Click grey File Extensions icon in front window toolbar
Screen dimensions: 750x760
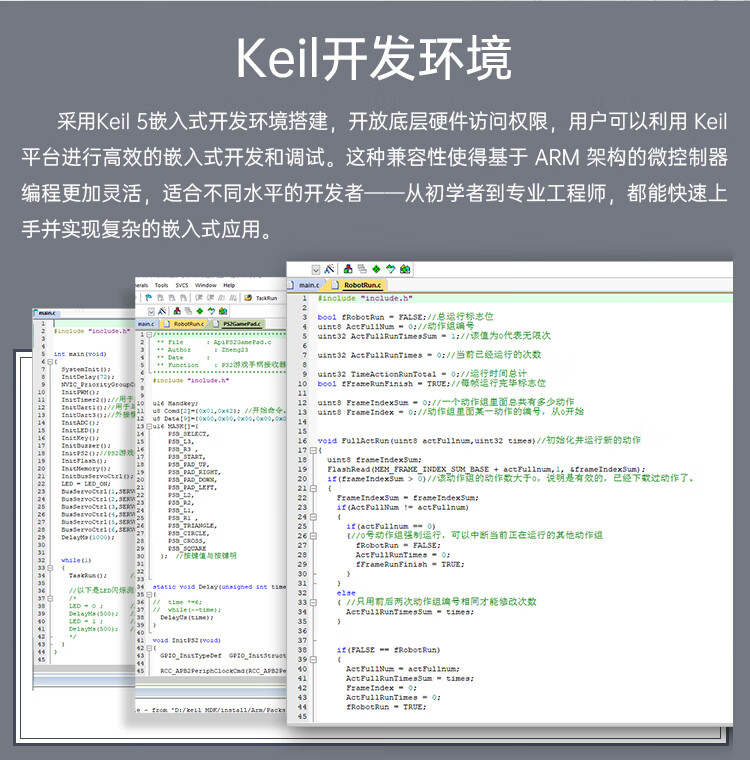point(362,269)
